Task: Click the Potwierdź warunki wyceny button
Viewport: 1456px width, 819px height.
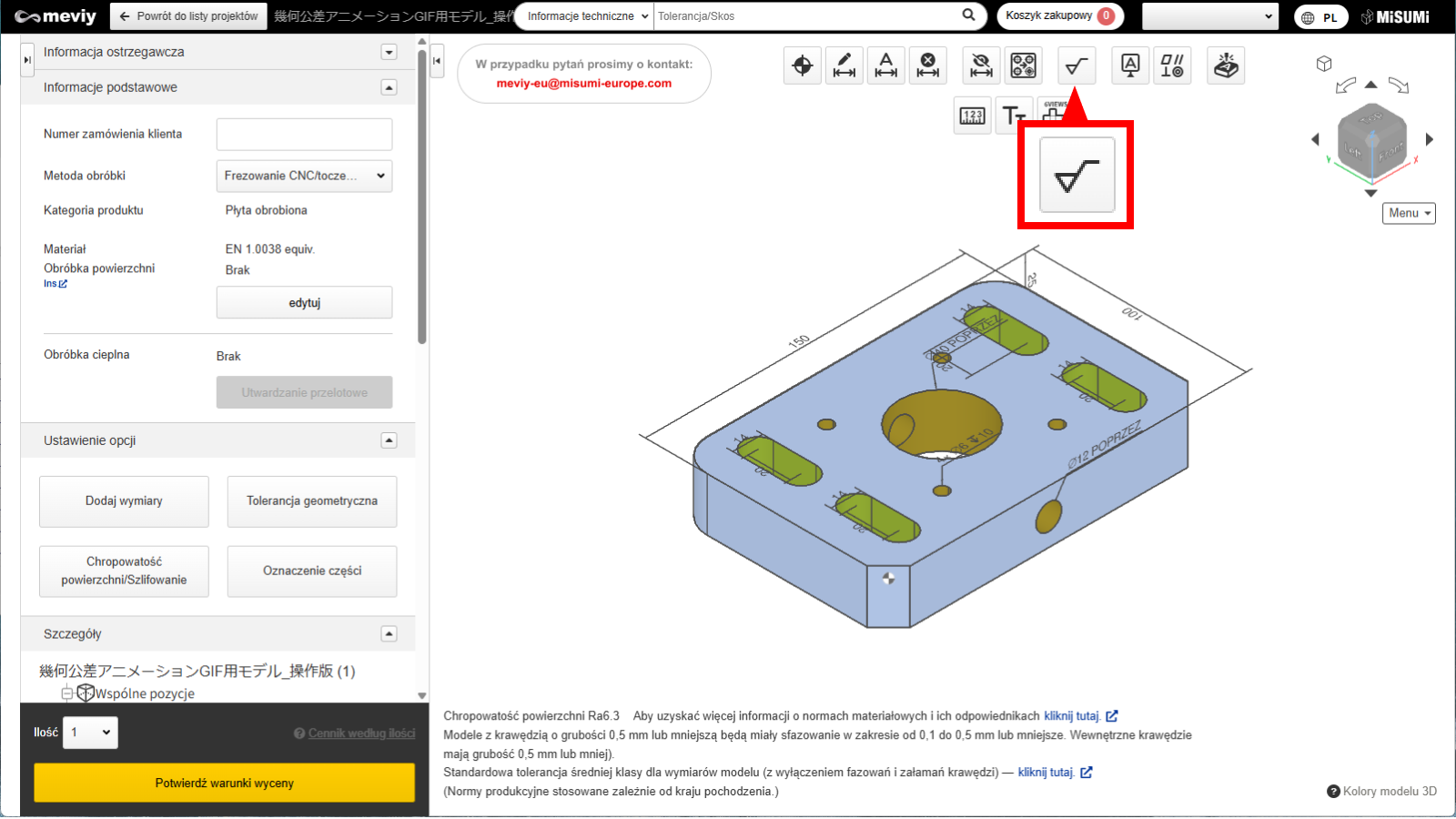Action: click(224, 783)
